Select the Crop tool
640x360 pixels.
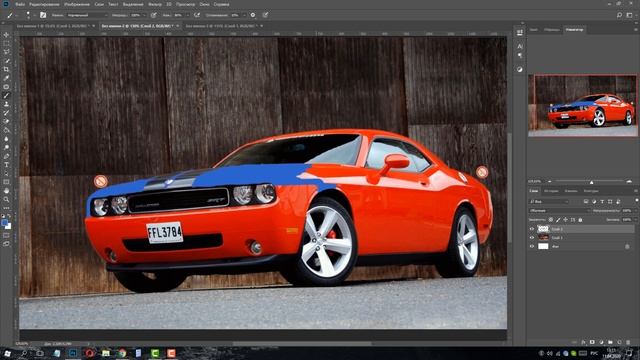tap(6, 69)
